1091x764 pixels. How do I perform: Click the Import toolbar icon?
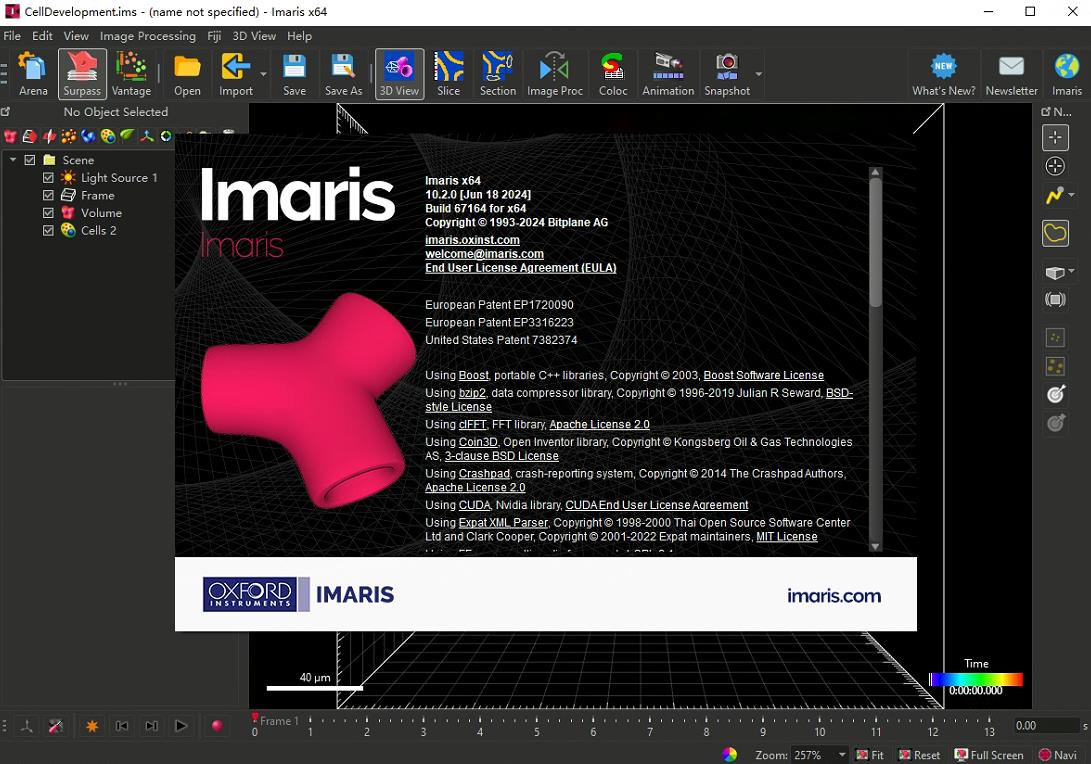[x=236, y=74]
